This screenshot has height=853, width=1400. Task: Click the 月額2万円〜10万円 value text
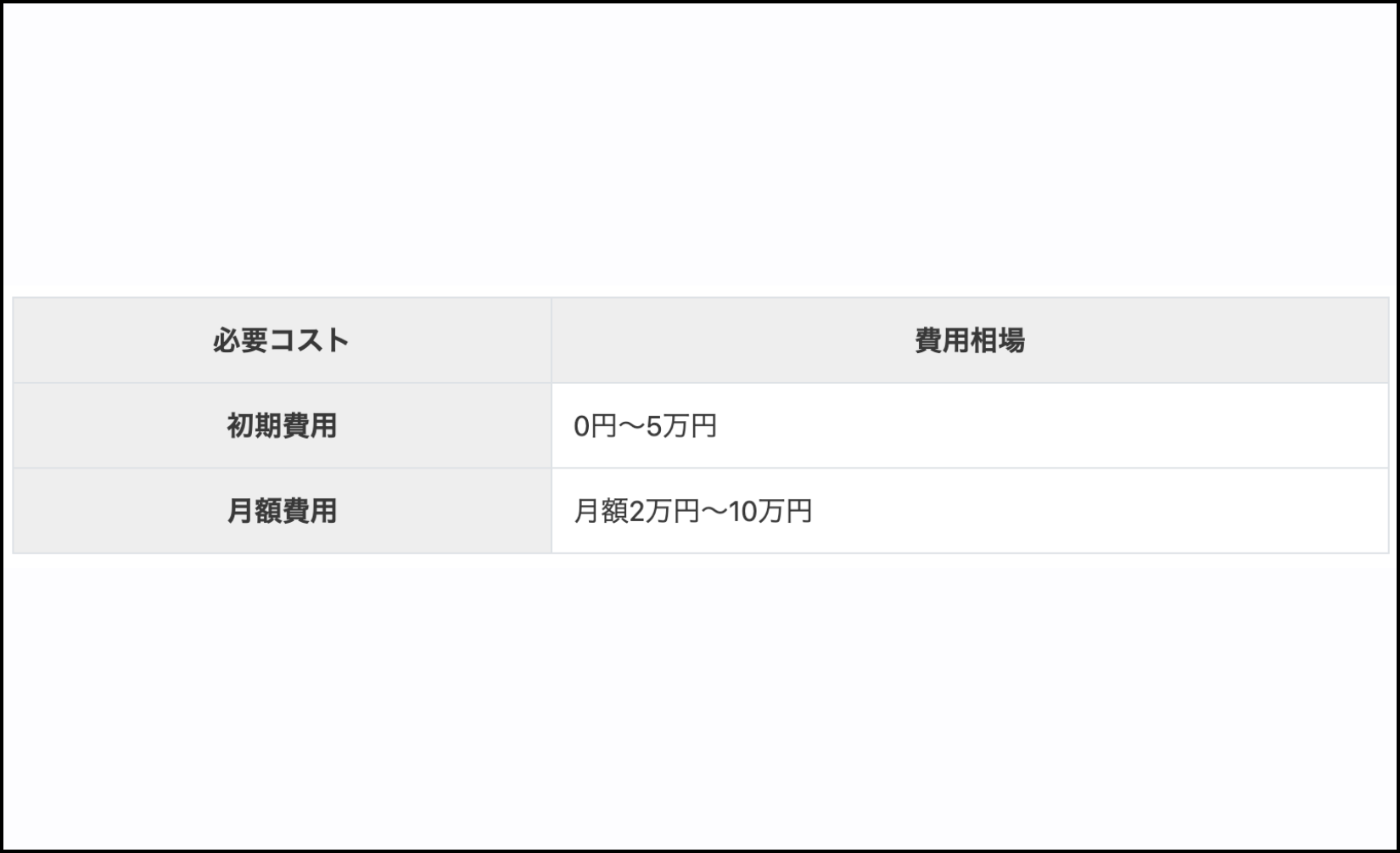(x=693, y=511)
